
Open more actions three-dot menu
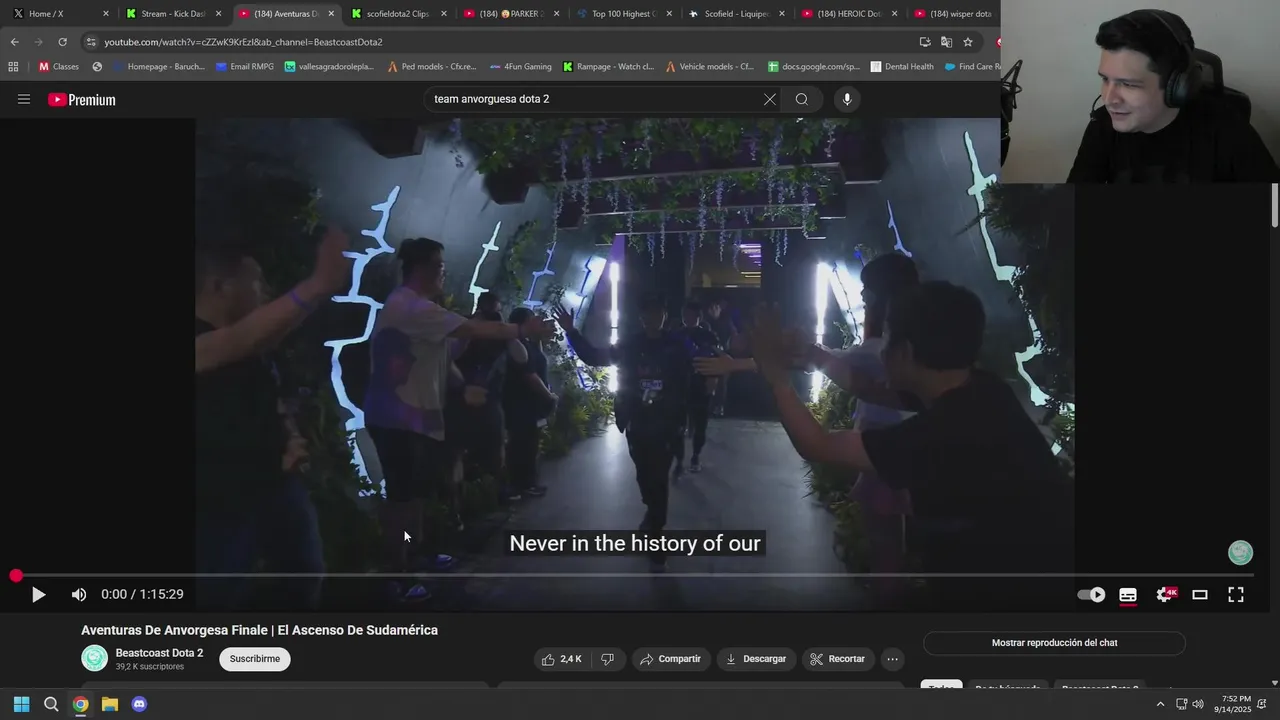[x=892, y=659]
